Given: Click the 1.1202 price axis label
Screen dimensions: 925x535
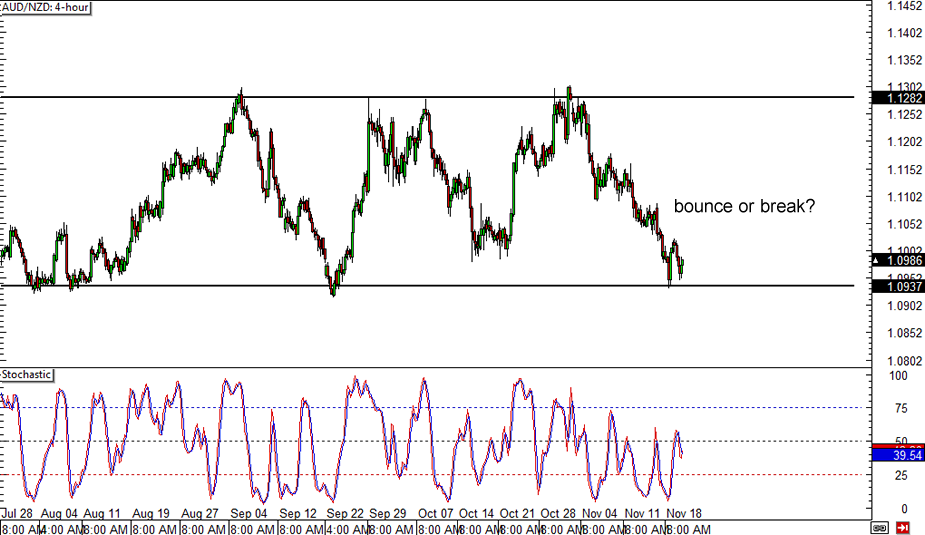Looking at the screenshot, I should coord(904,142).
